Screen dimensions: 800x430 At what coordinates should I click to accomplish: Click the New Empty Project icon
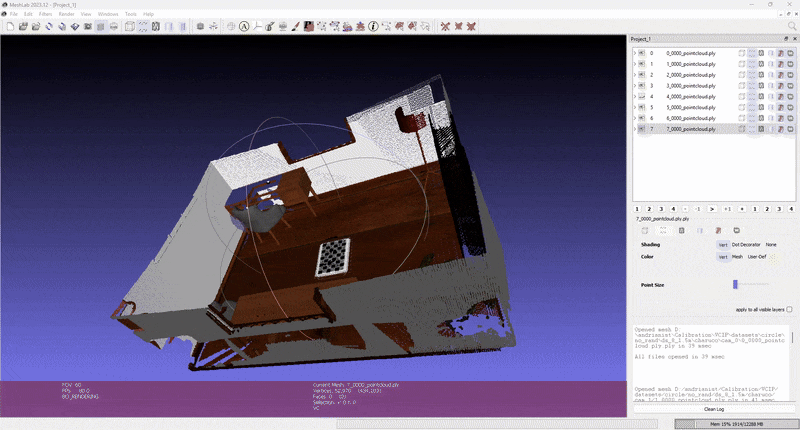point(9,26)
